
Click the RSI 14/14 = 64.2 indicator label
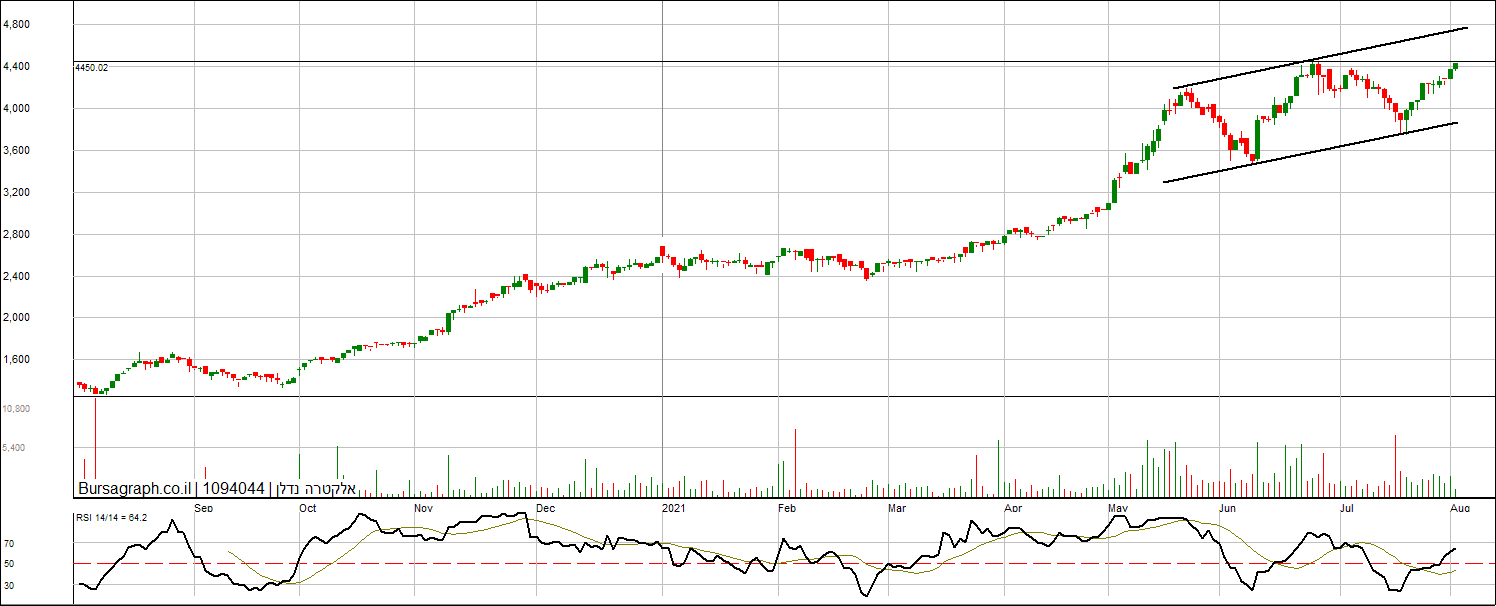tap(112, 517)
